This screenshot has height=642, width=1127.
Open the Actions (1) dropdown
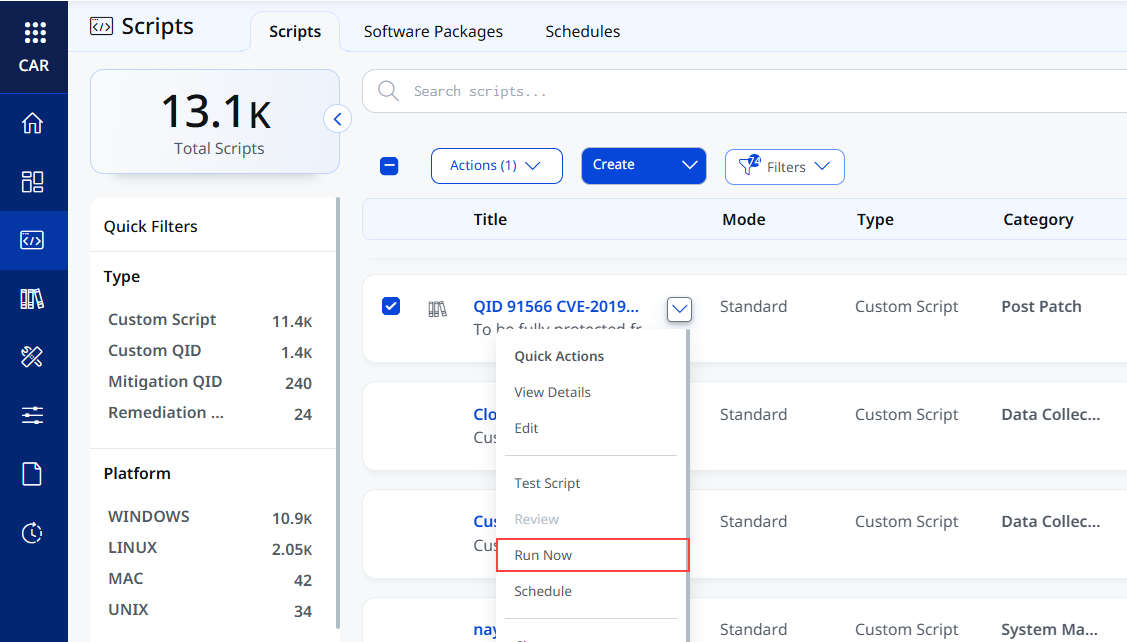pos(497,166)
